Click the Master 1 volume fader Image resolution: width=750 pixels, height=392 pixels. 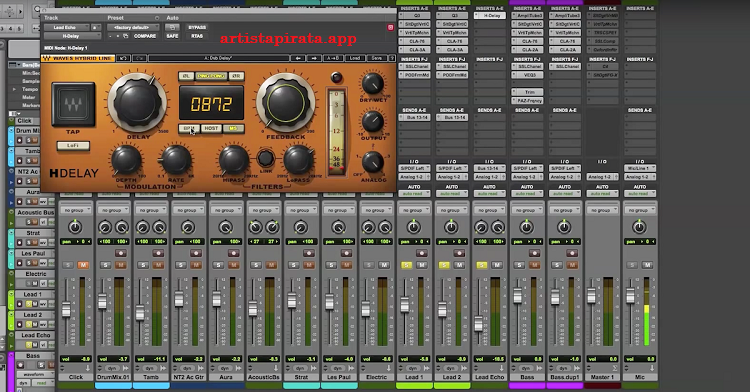[x=591, y=295]
